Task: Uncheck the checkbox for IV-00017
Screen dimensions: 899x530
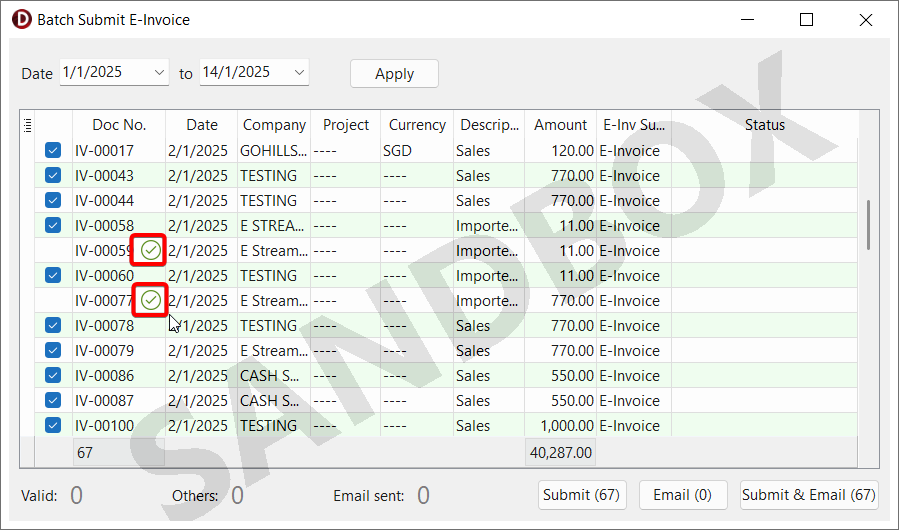Action: pos(53,151)
